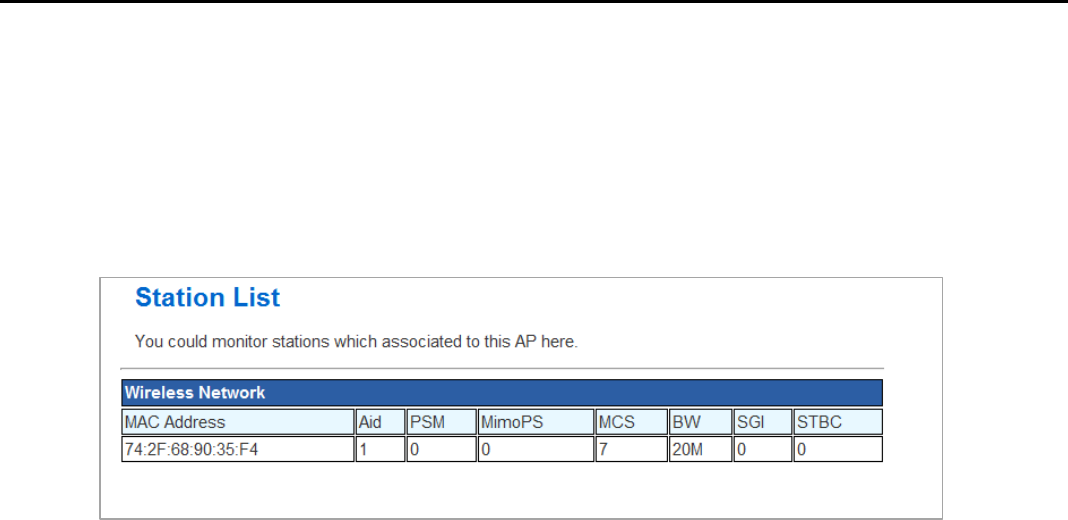Select the 20M bandwidth cell
1068x520 pixels.
[x=699, y=450]
